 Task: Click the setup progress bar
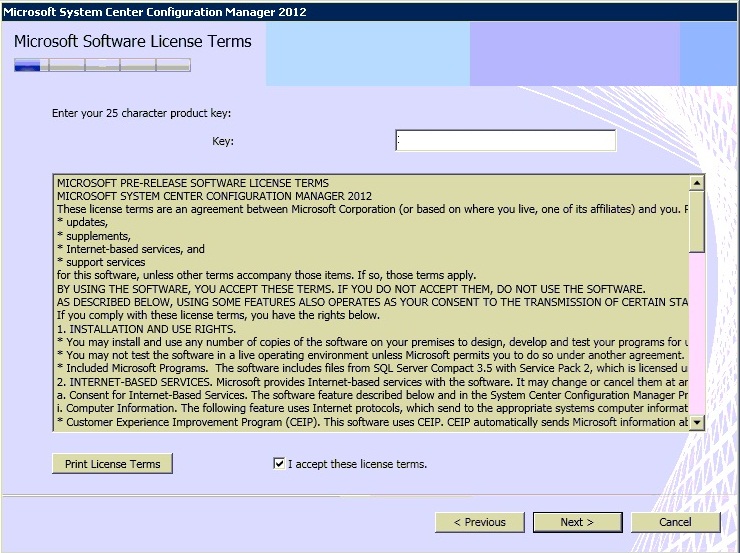pyautogui.click(x=102, y=65)
